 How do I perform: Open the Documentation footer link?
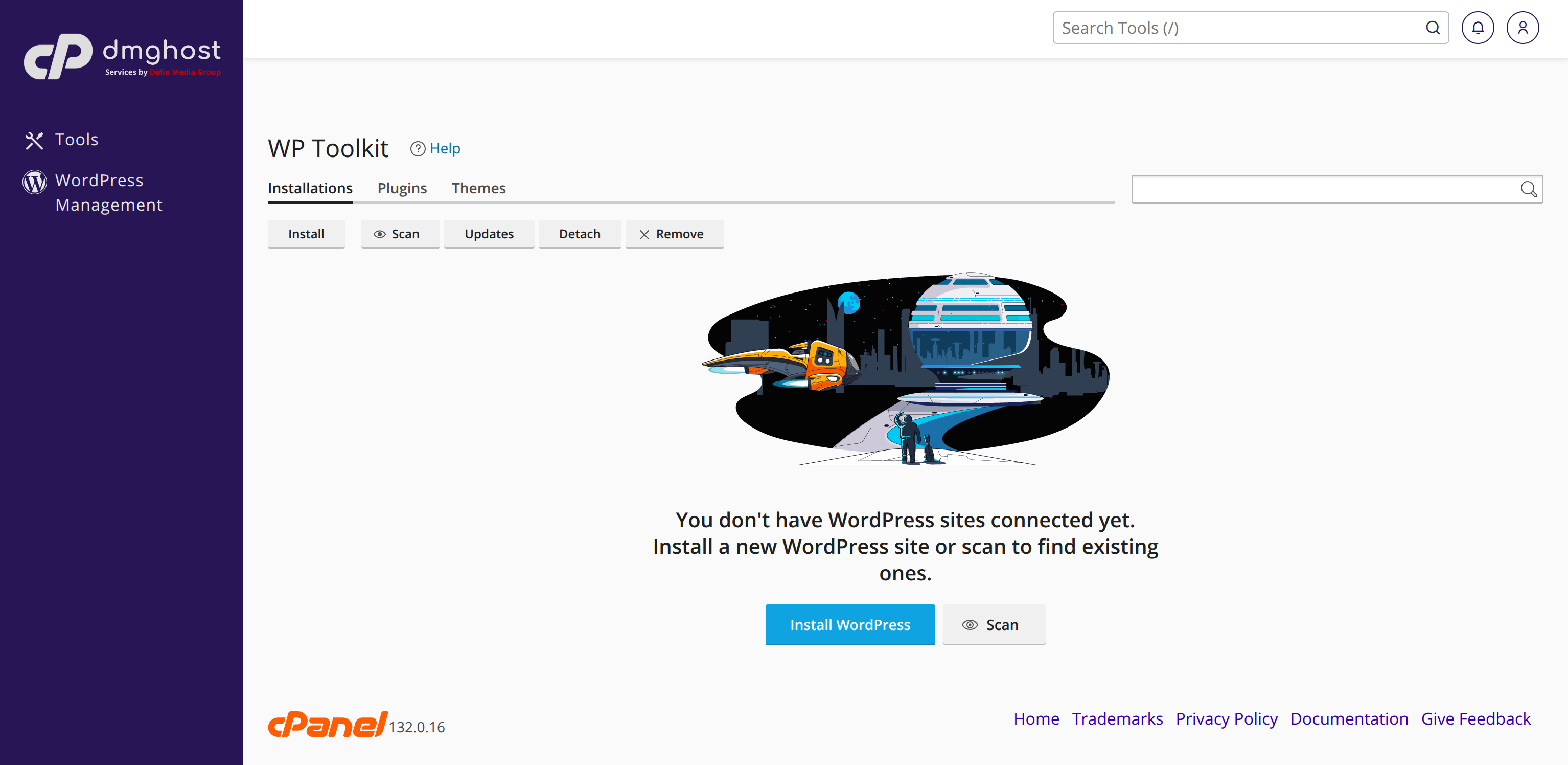pyautogui.click(x=1349, y=718)
